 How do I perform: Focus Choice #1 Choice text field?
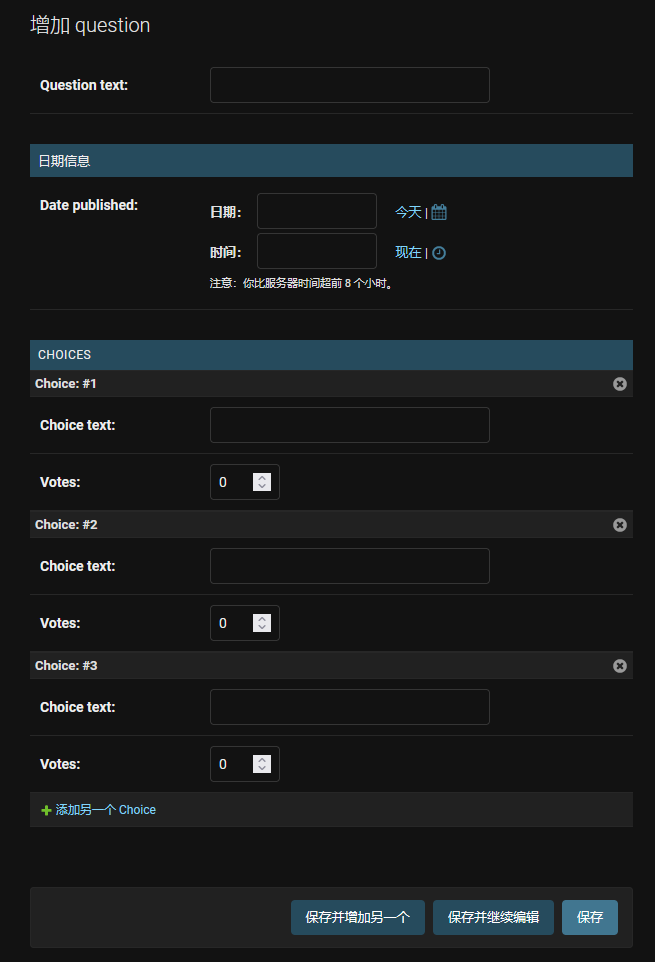click(349, 425)
